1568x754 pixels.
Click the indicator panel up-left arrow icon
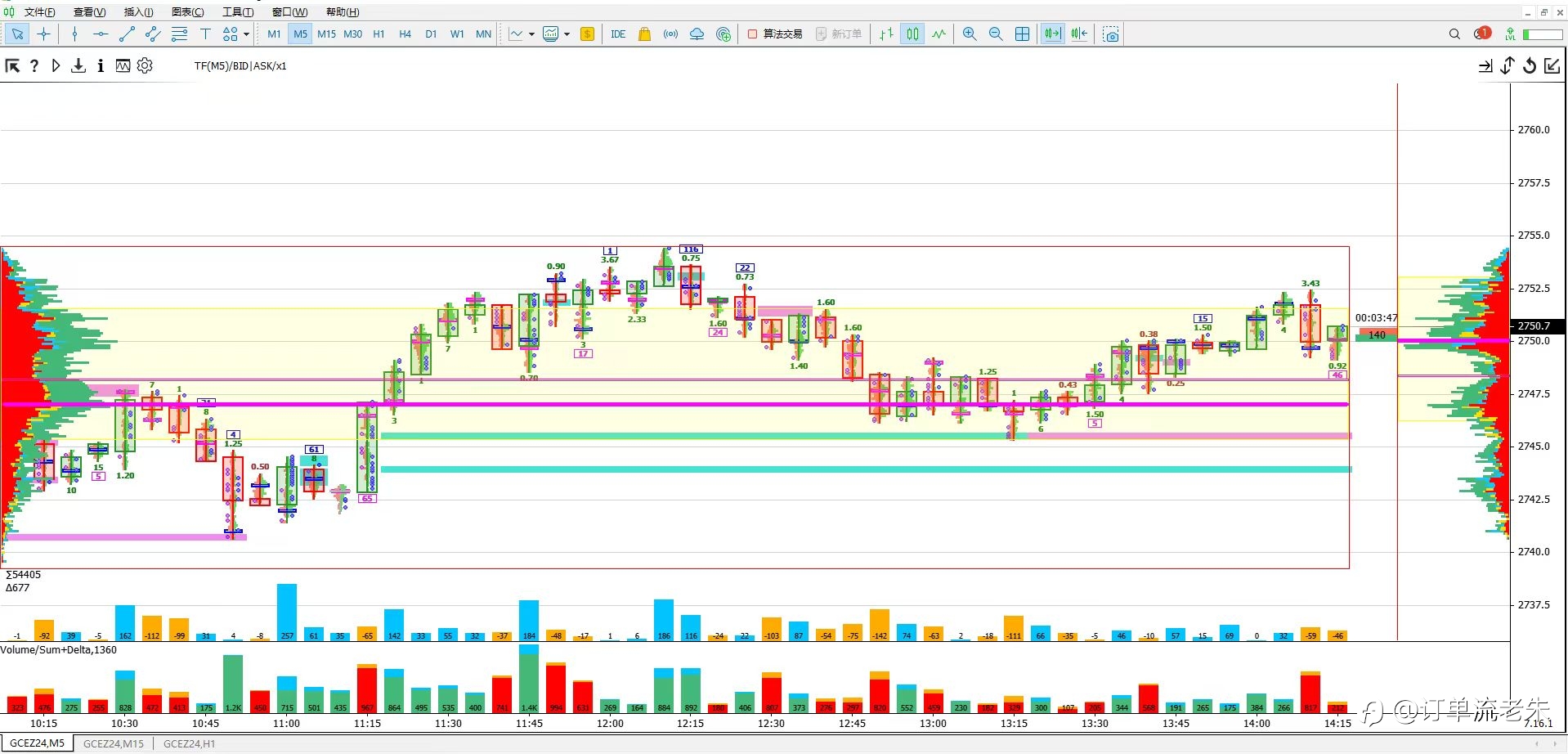pyautogui.click(x=12, y=66)
